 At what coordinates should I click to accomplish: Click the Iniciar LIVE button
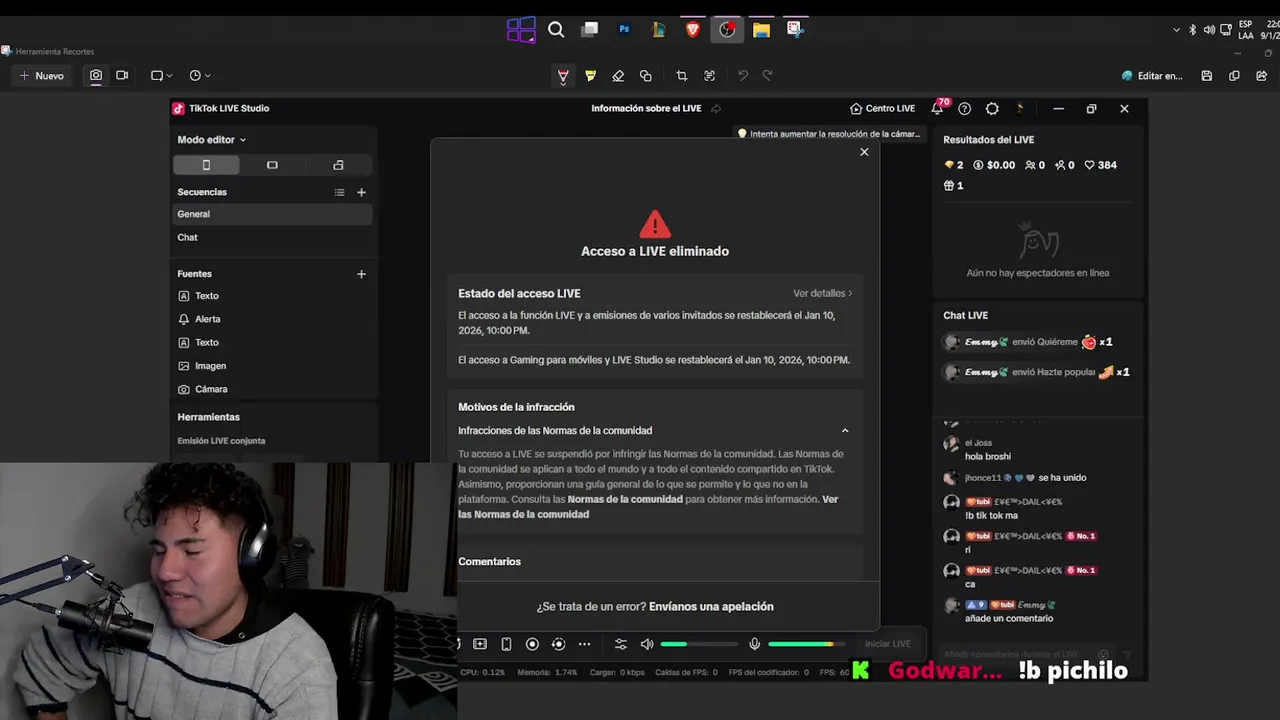tap(887, 644)
